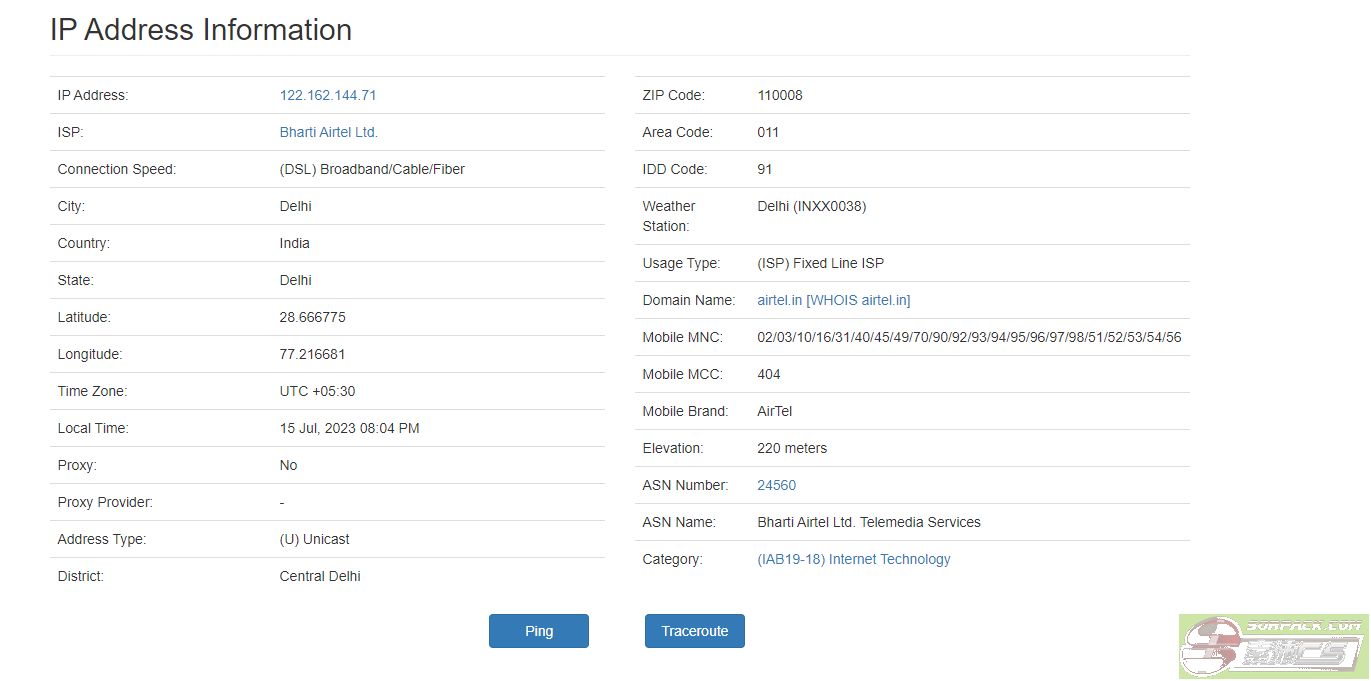The height and width of the screenshot is (681, 1371).
Task: Open ASN number 24560 link
Action: [777, 485]
